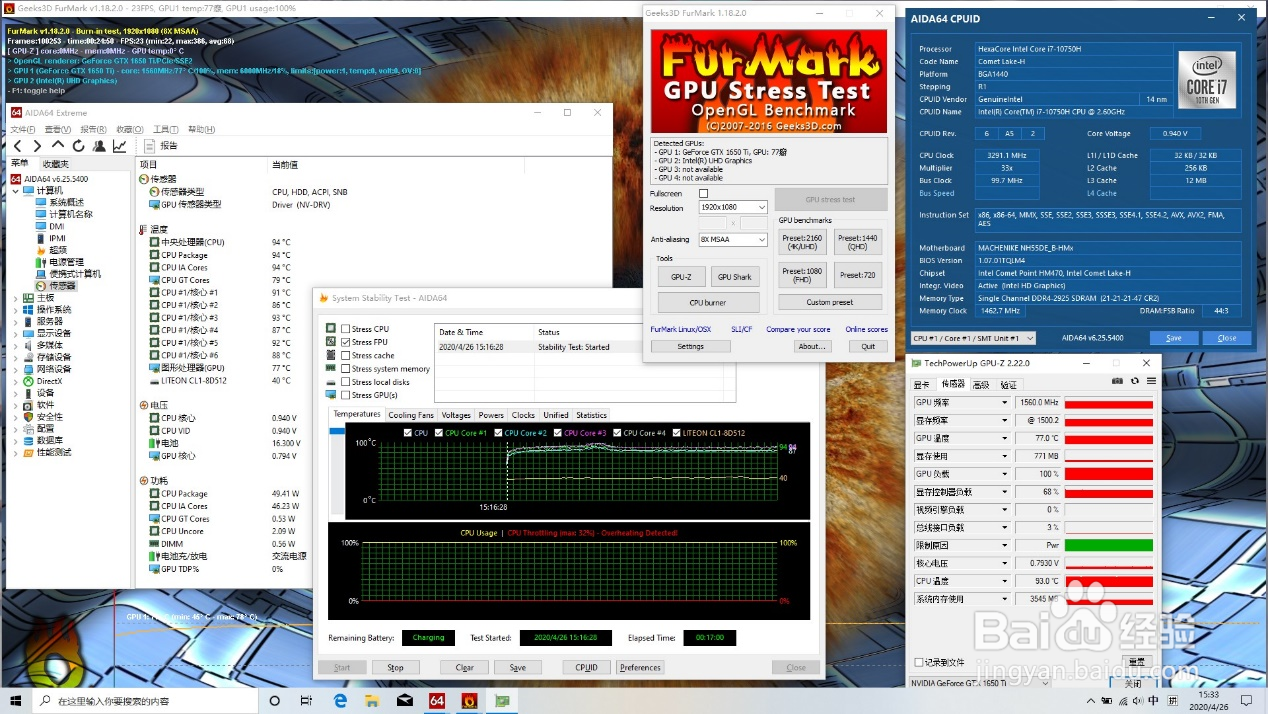Open the 工具(T) menu in AIDA64
The image size is (1268, 714).
166,130
